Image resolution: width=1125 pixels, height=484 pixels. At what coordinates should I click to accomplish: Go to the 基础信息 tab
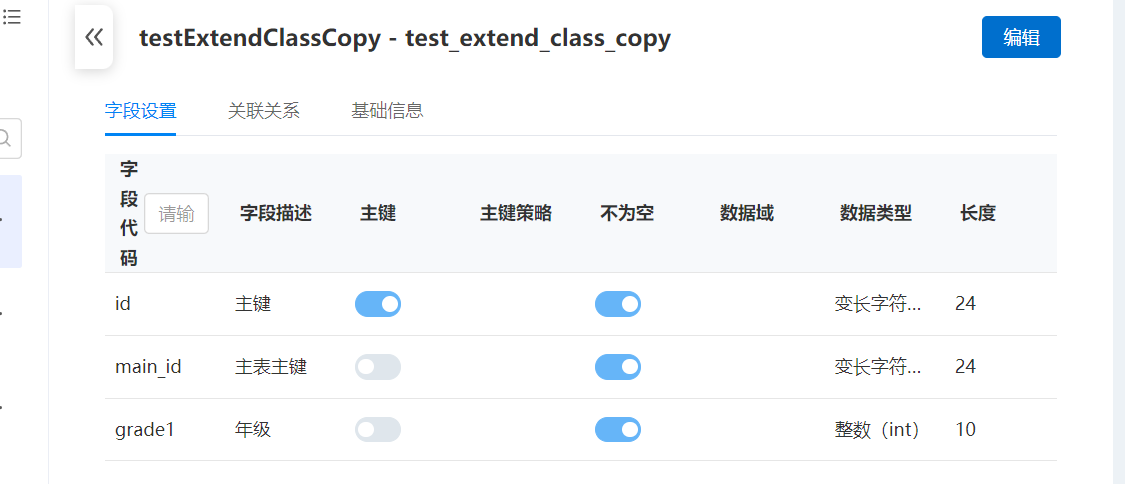tap(387, 111)
